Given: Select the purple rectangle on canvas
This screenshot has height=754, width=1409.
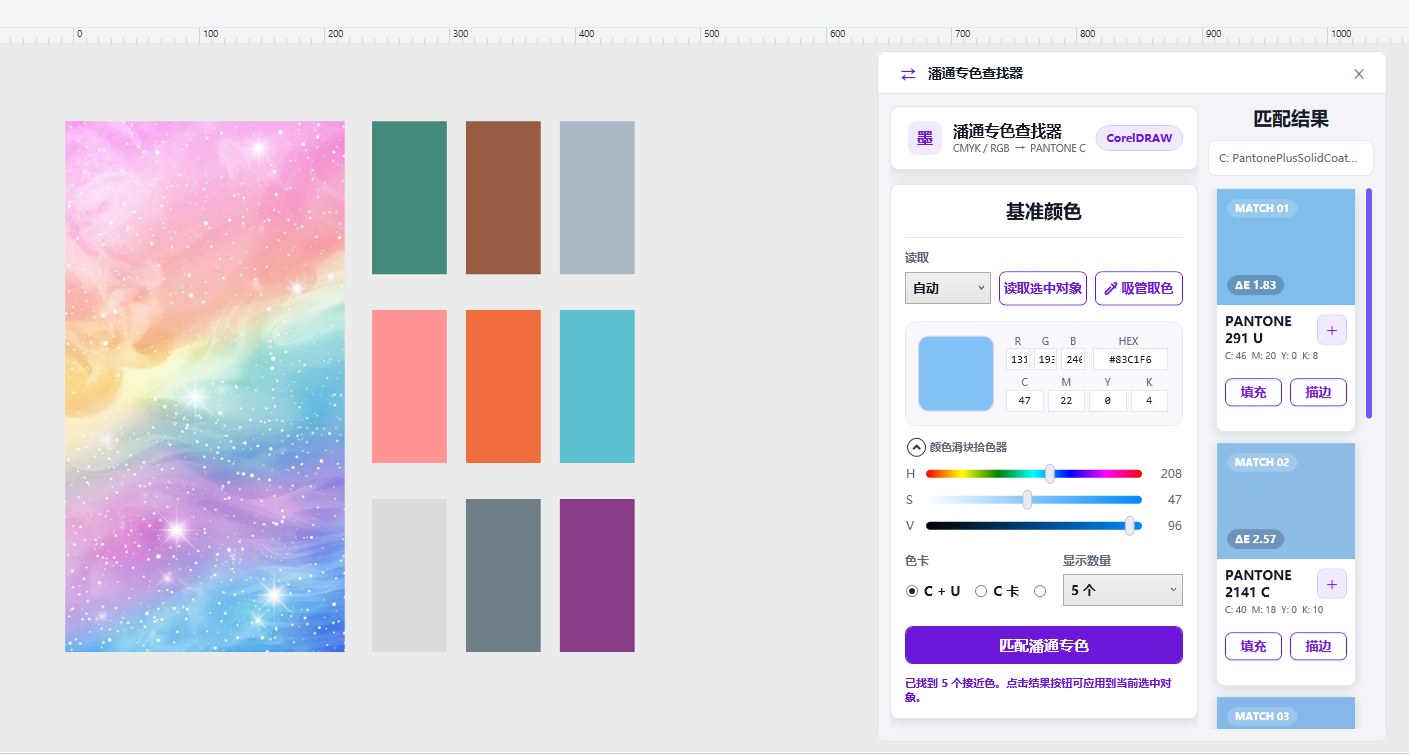Looking at the screenshot, I should pos(597,575).
